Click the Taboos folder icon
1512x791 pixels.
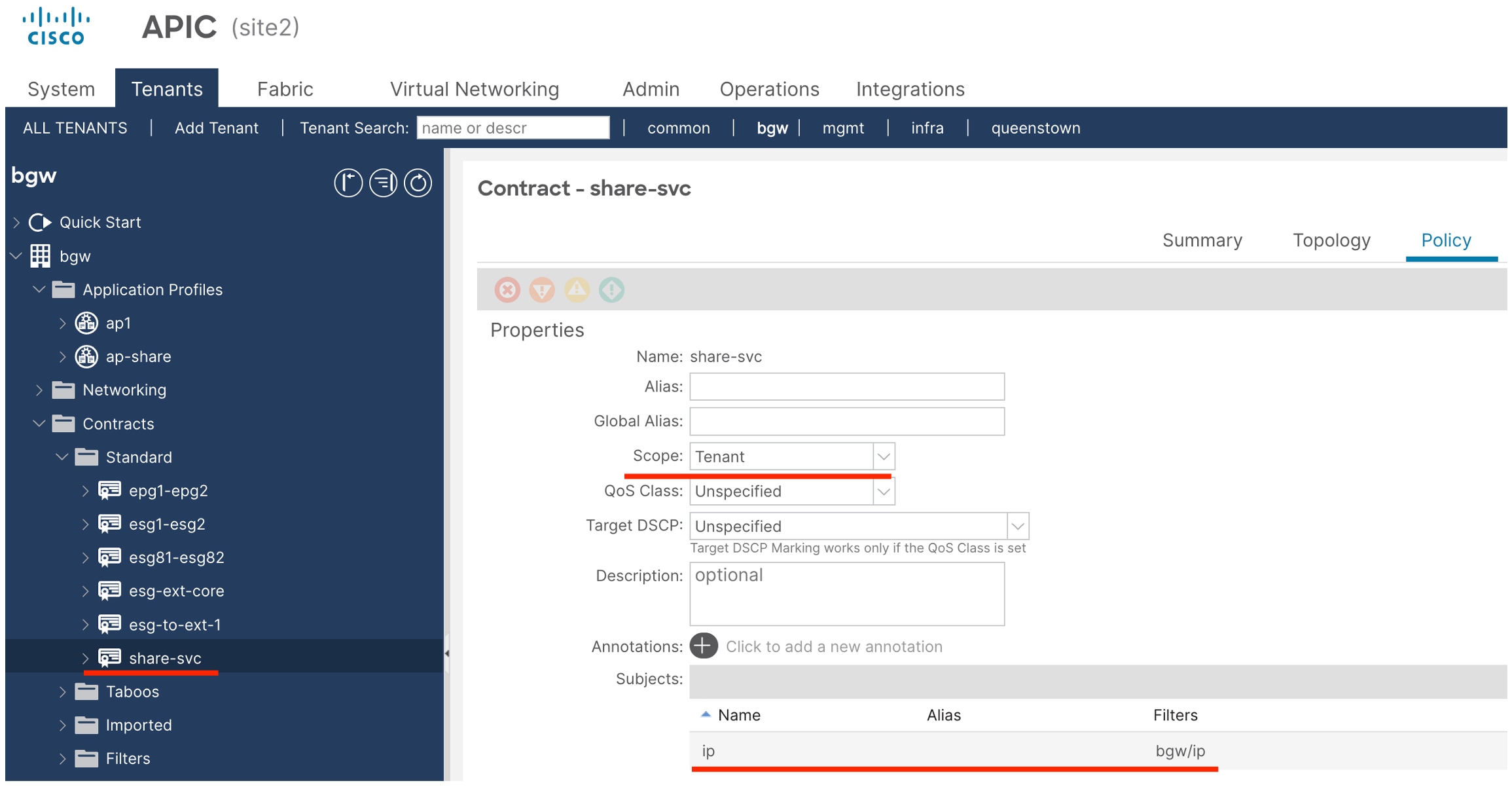click(x=86, y=691)
